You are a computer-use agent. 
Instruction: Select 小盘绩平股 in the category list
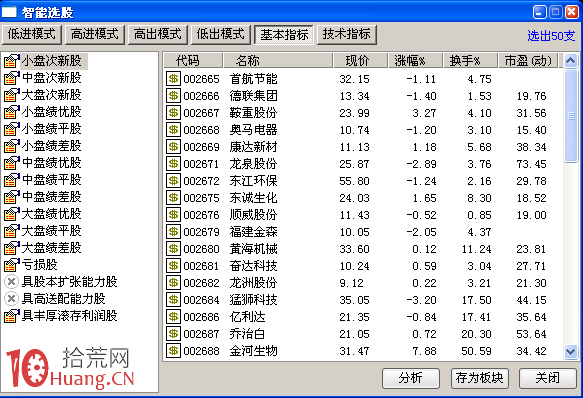coord(51,129)
